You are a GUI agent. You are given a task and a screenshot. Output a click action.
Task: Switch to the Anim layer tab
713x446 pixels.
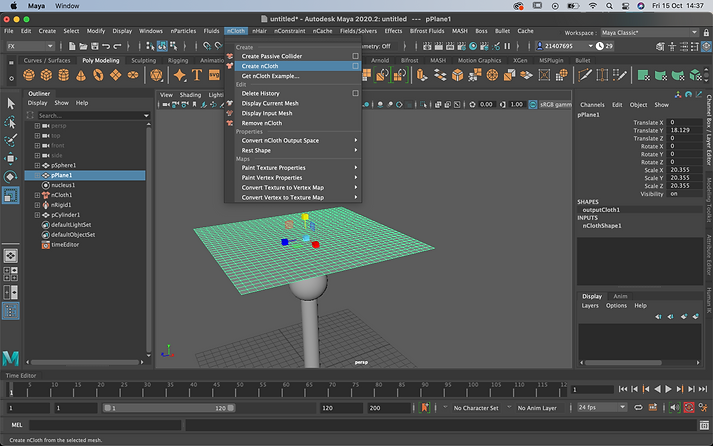click(x=620, y=296)
